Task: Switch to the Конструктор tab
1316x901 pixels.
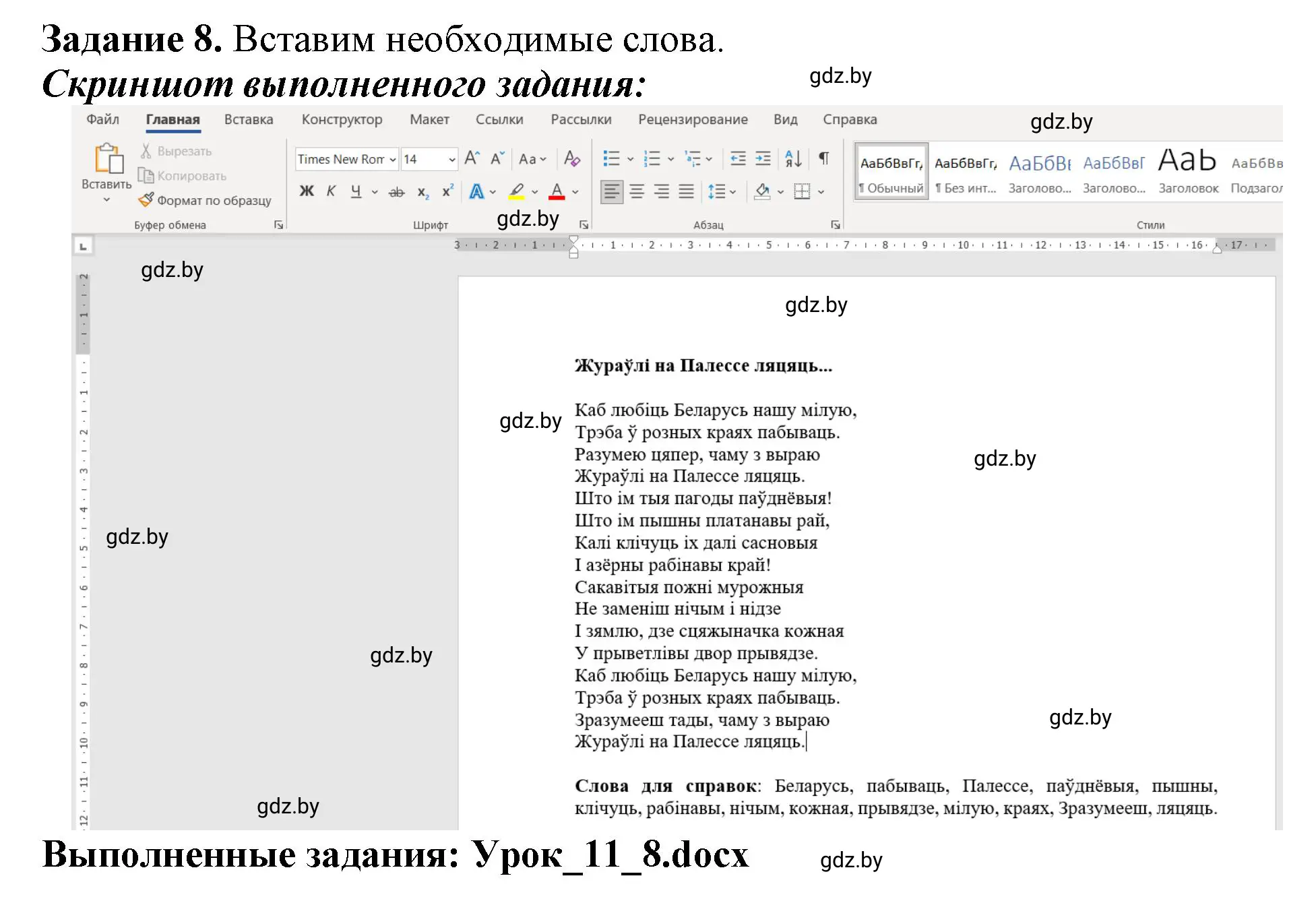Action: [x=342, y=119]
